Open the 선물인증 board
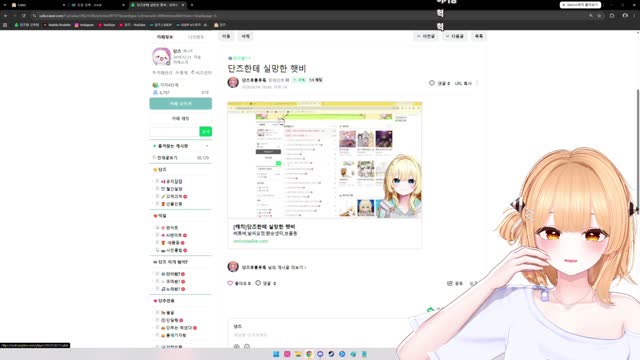 pos(174,204)
